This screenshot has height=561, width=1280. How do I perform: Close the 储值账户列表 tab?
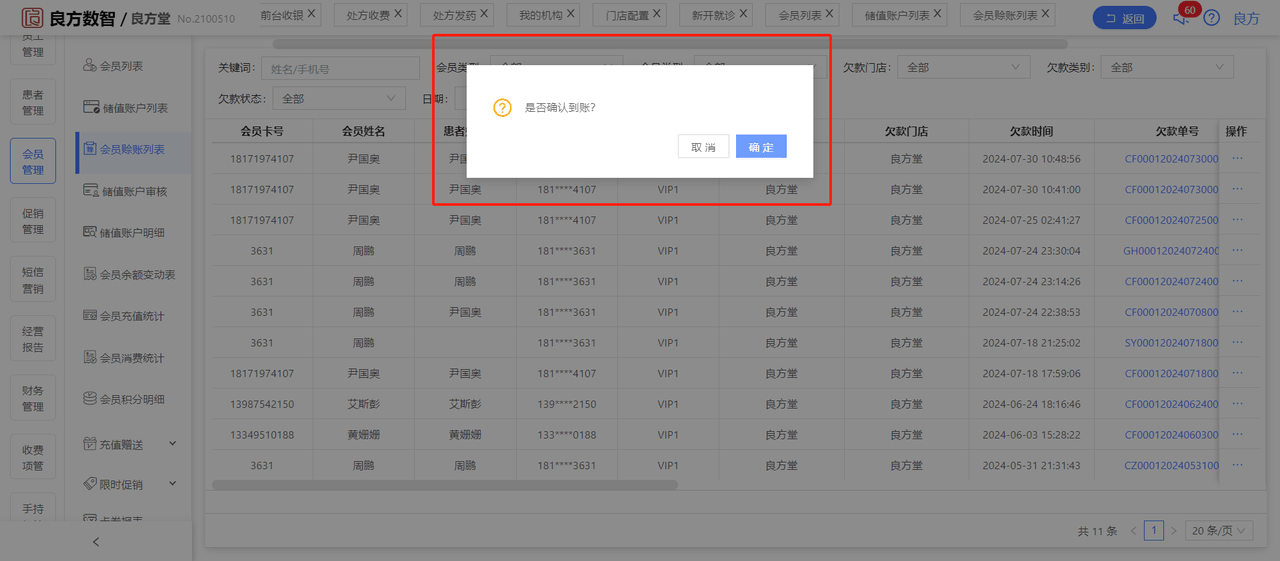[x=938, y=14]
